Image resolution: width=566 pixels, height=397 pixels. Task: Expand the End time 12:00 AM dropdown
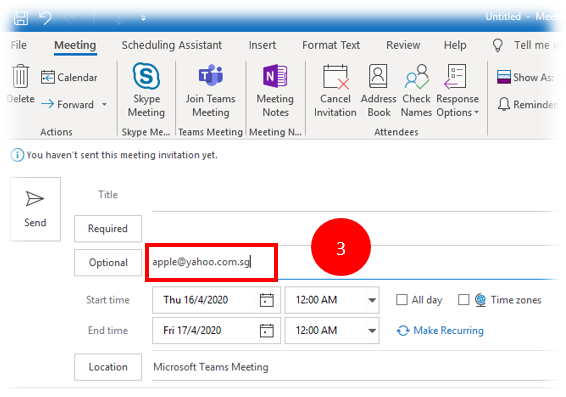click(372, 330)
